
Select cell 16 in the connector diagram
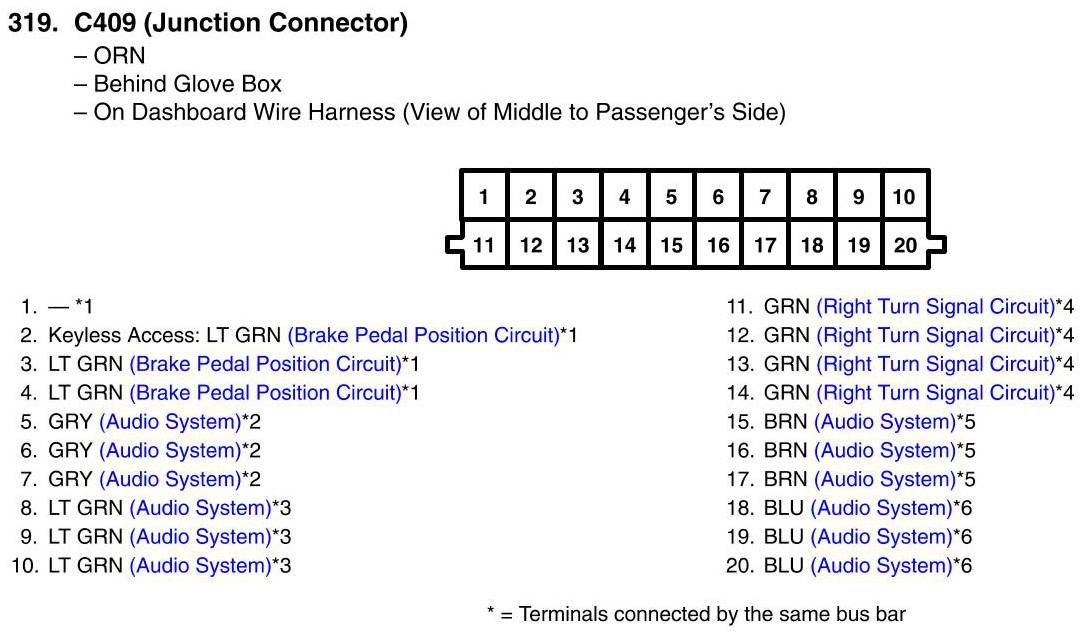click(x=718, y=245)
